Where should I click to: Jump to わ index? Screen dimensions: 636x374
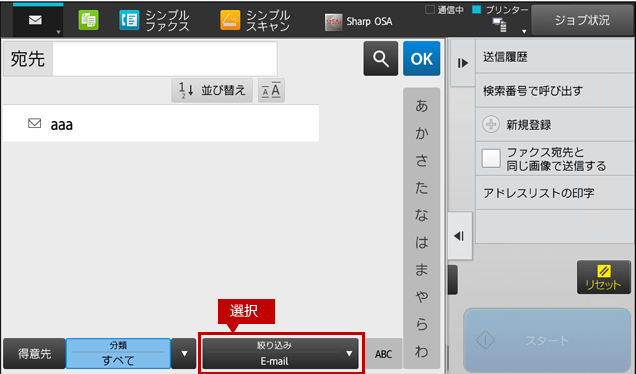[421, 352]
